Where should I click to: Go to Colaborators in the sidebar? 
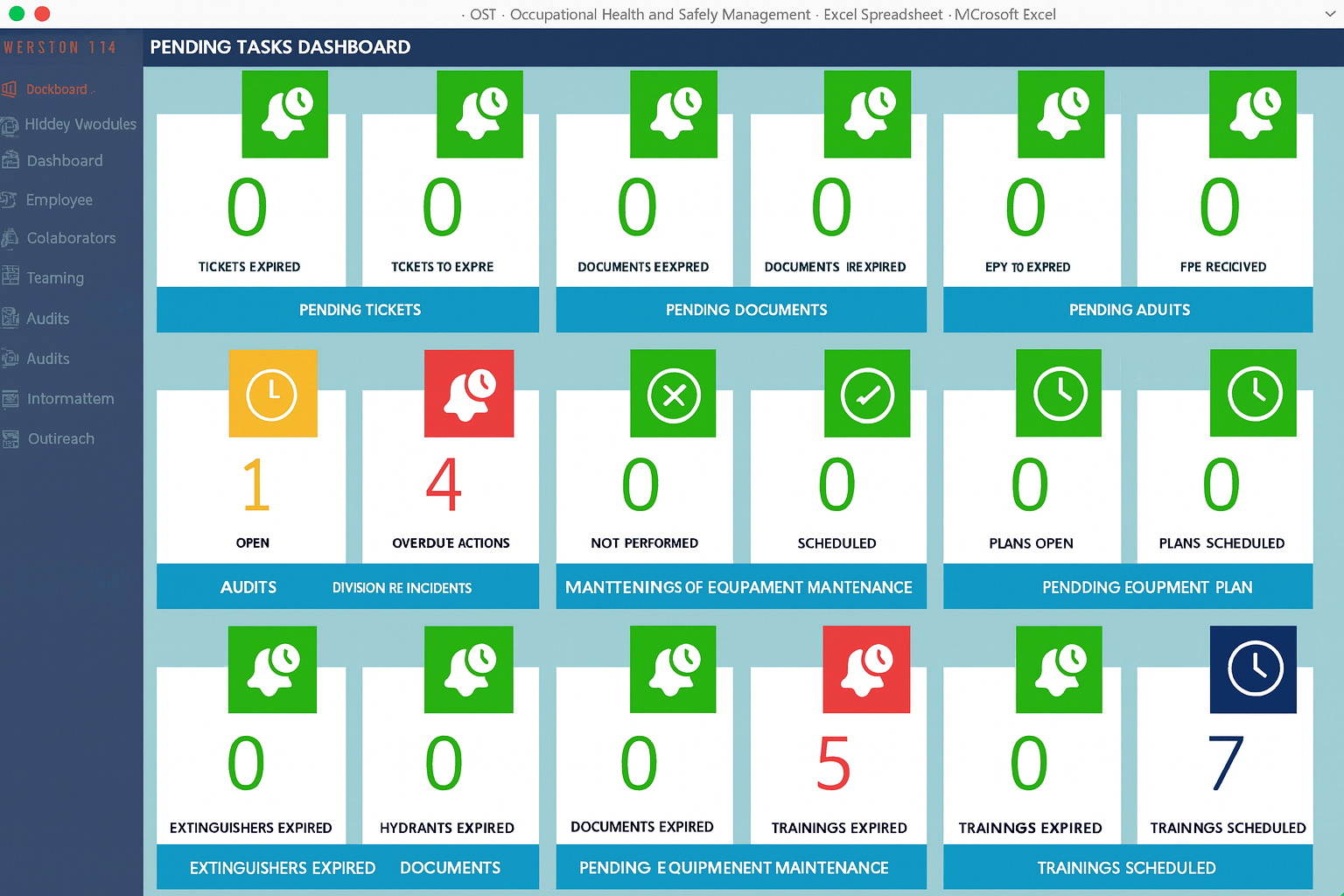pos(70,238)
